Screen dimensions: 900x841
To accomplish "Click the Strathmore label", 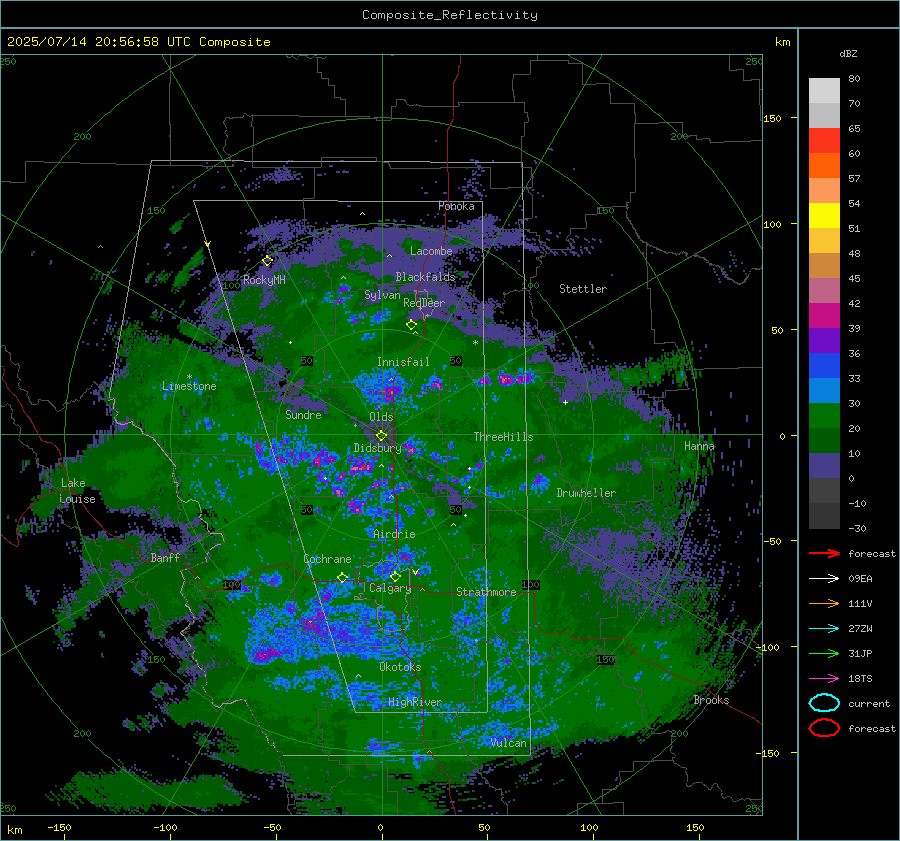I will click(x=486, y=592).
